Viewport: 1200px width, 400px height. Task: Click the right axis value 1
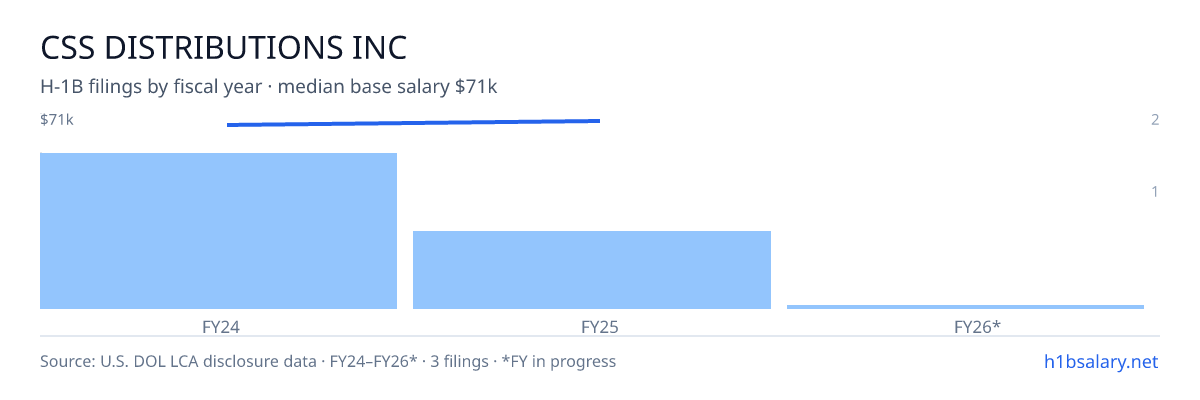click(1155, 191)
